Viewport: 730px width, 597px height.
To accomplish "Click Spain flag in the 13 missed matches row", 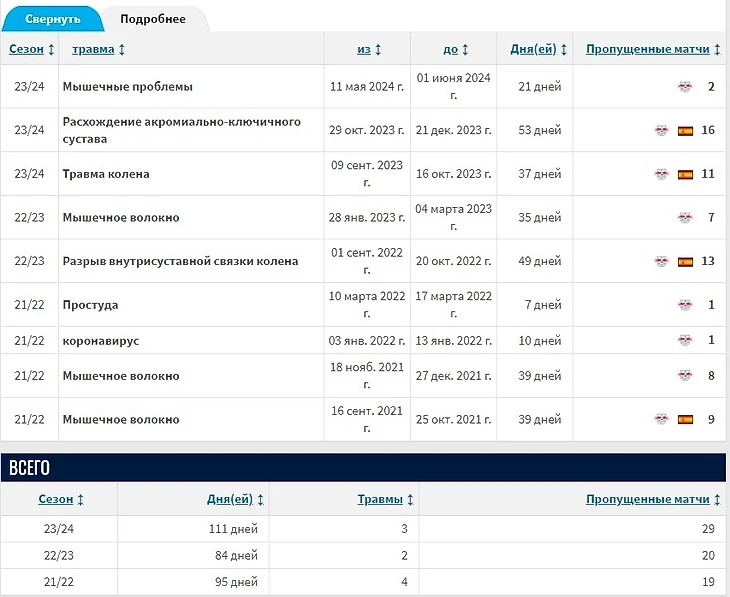I will click(x=685, y=262).
